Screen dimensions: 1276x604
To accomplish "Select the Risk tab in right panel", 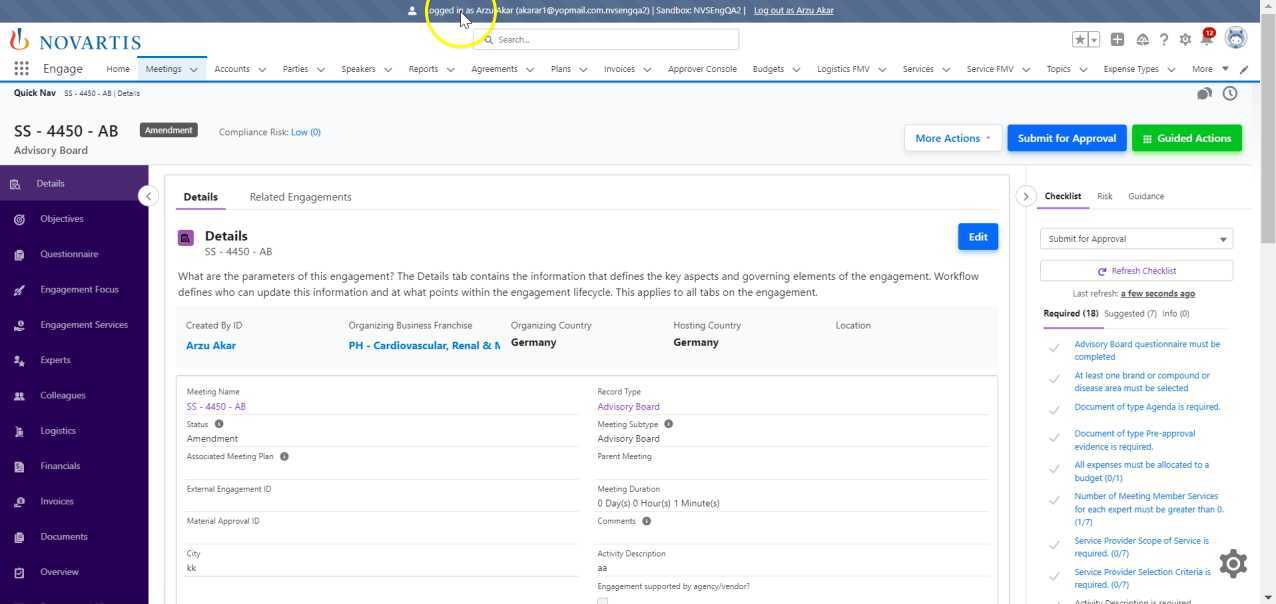I will tap(1104, 196).
